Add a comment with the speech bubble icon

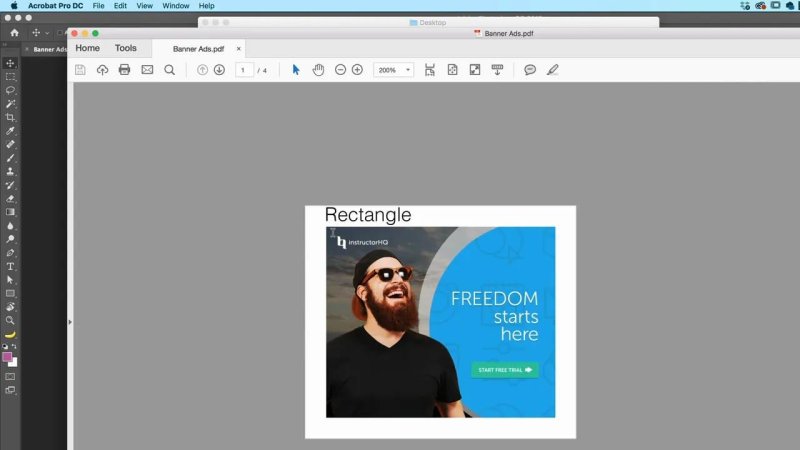(x=530, y=70)
